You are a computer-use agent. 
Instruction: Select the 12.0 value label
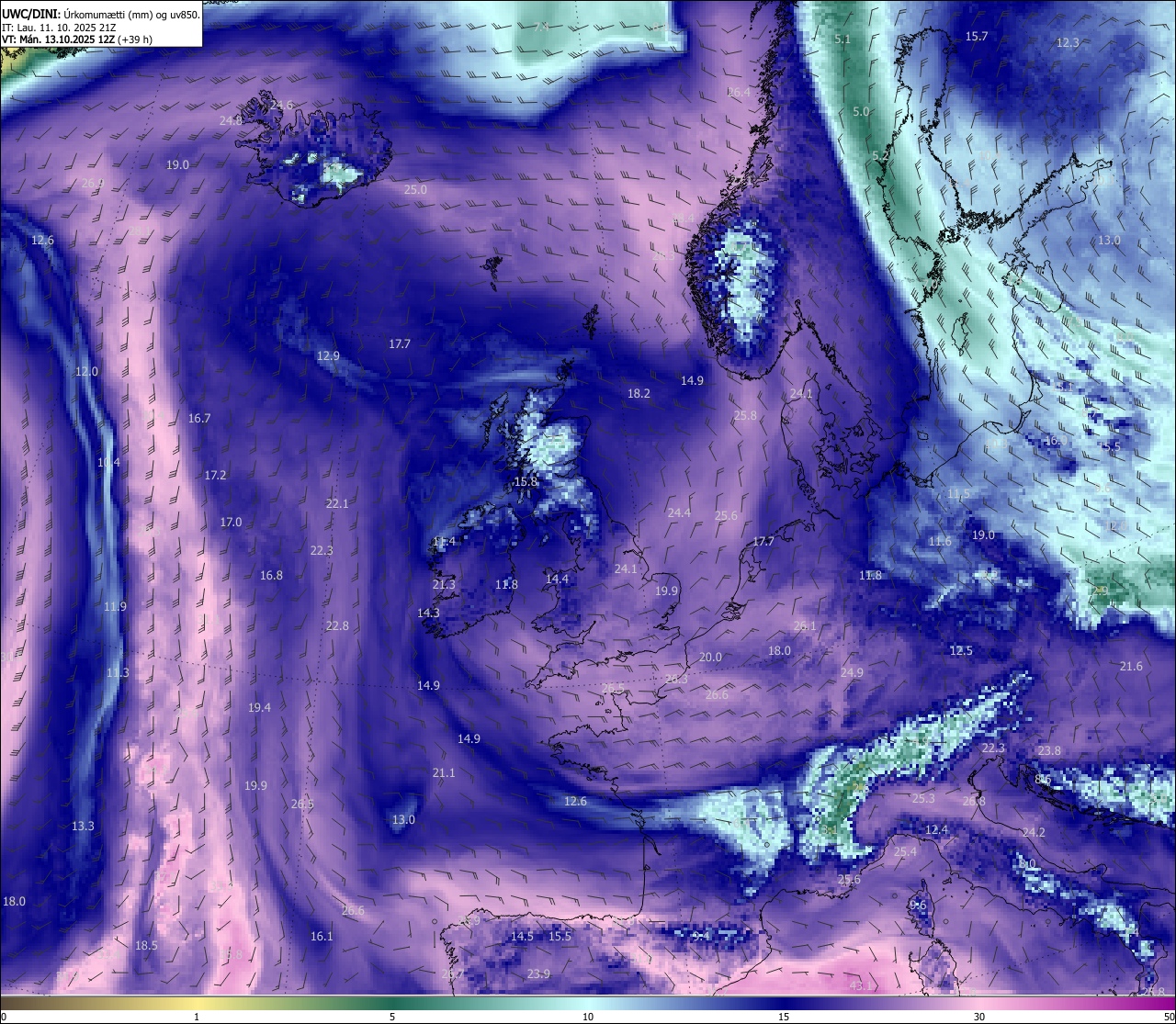pos(86,372)
